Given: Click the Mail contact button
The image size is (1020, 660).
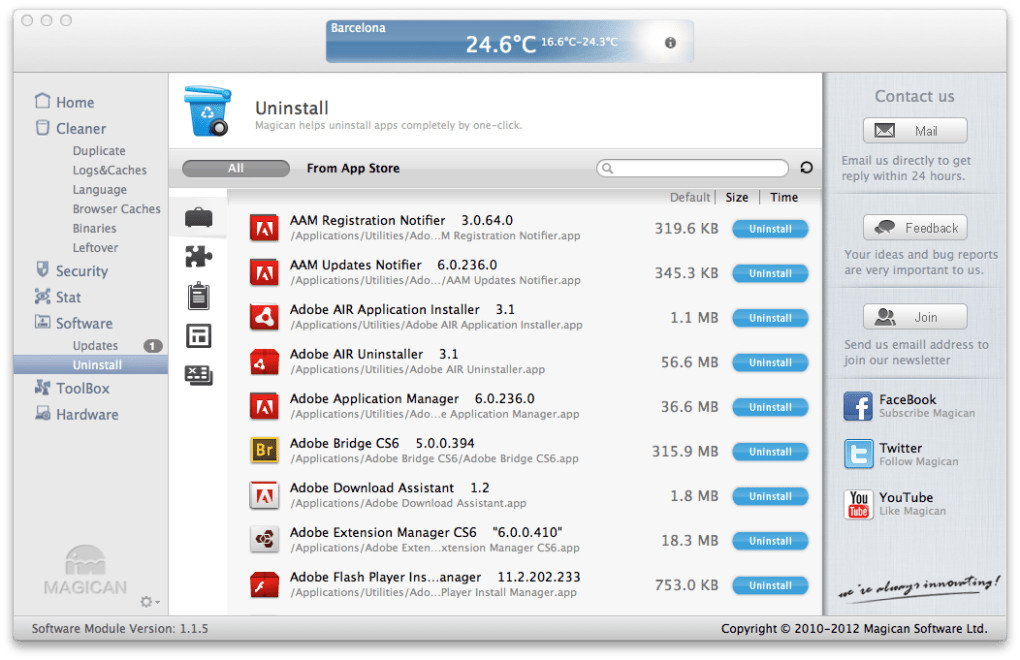Looking at the screenshot, I should 915,131.
